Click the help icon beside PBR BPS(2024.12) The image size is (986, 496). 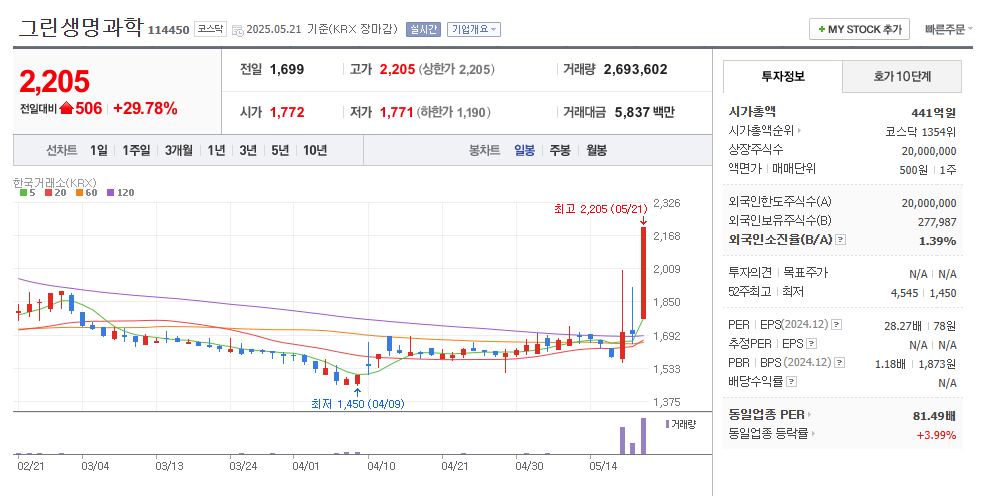click(839, 363)
